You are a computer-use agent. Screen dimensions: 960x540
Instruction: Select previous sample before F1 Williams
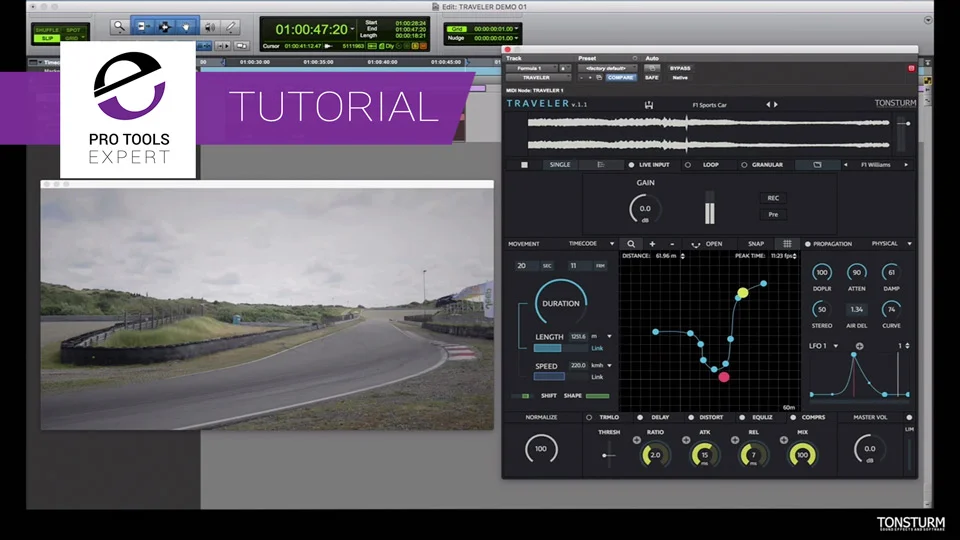click(x=846, y=165)
